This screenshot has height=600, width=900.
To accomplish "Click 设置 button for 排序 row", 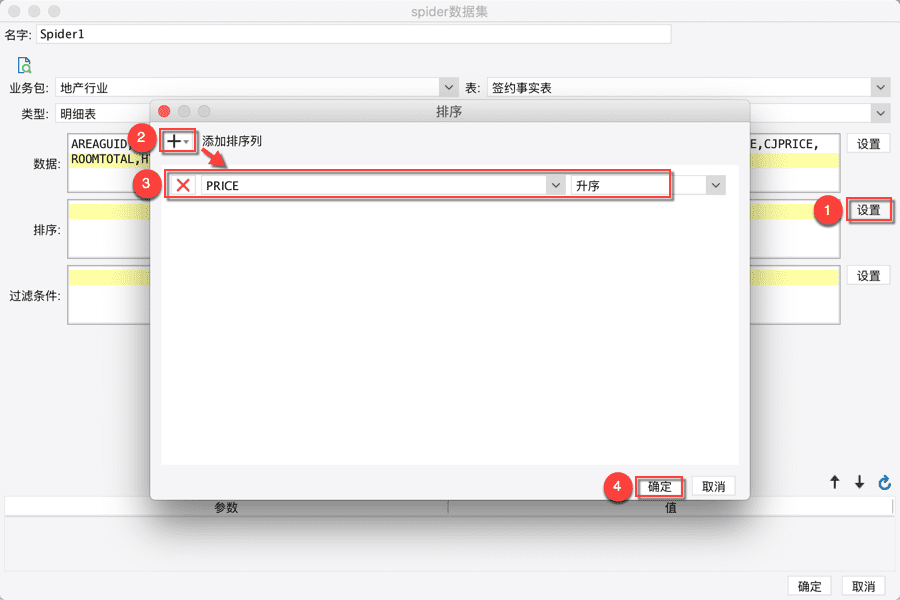I will pos(868,210).
